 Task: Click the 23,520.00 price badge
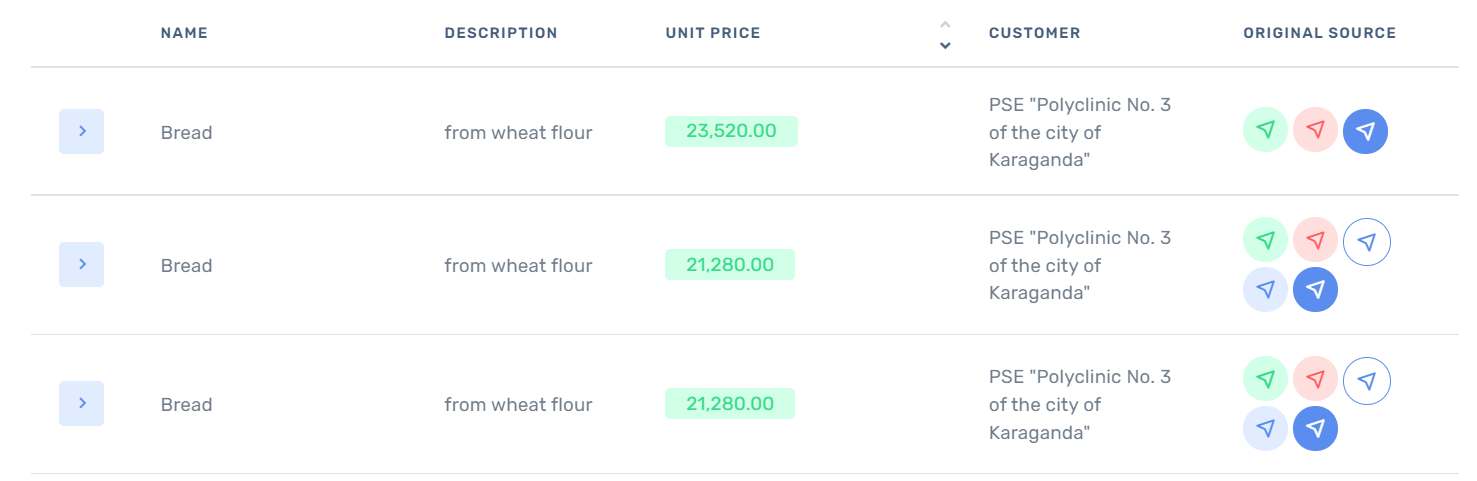731,131
